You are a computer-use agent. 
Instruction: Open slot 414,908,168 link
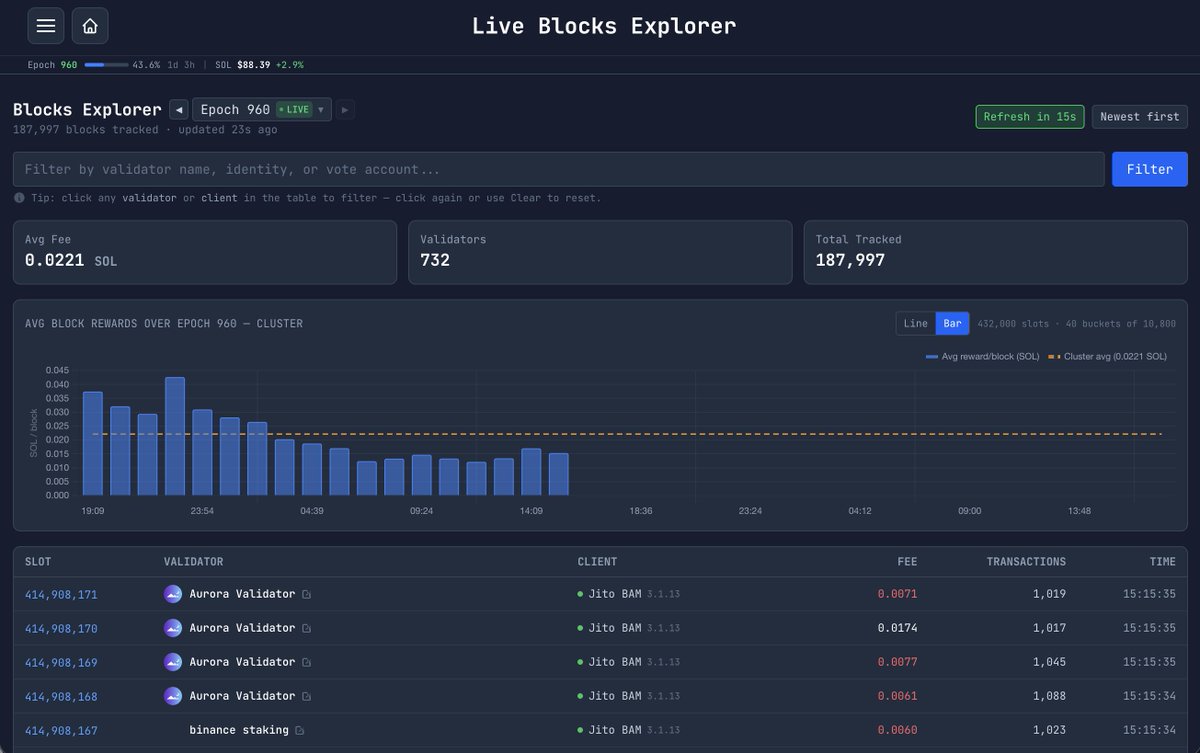pyautogui.click(x=61, y=697)
